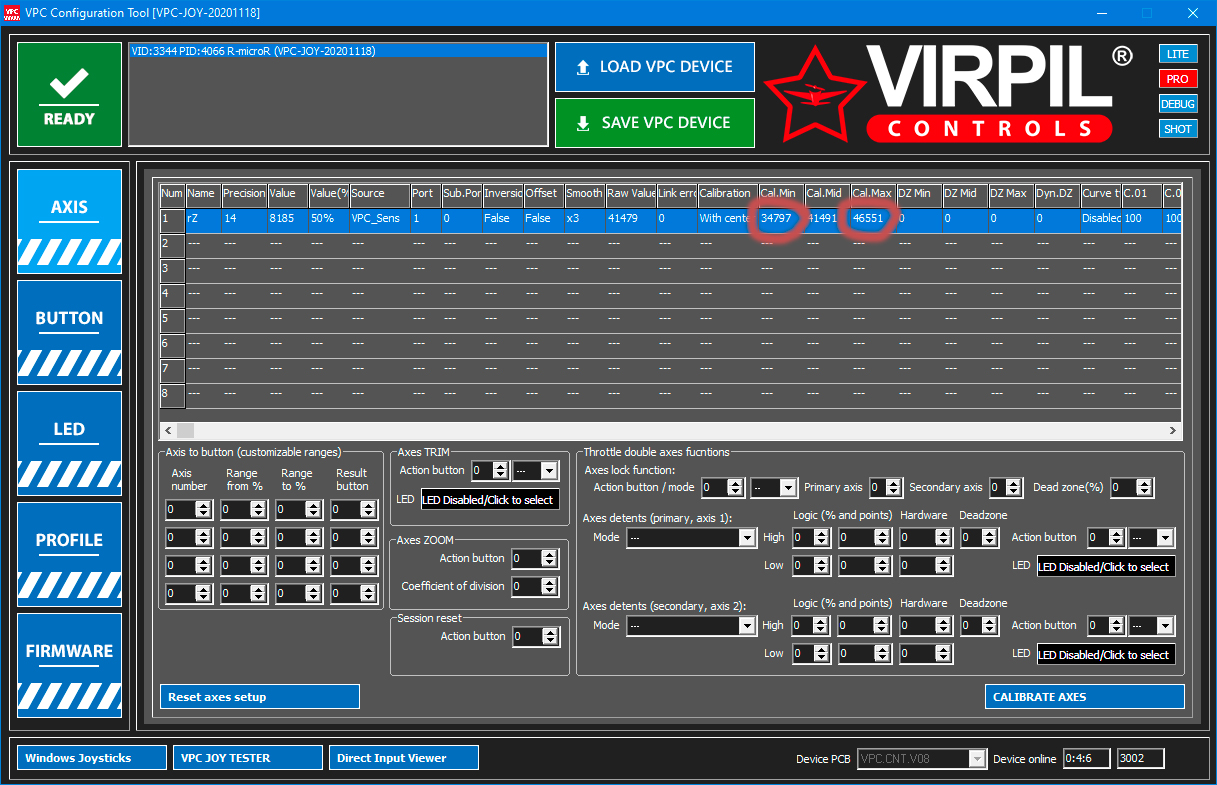Click the LOAD VPC DEVICE upload icon

(x=583, y=67)
